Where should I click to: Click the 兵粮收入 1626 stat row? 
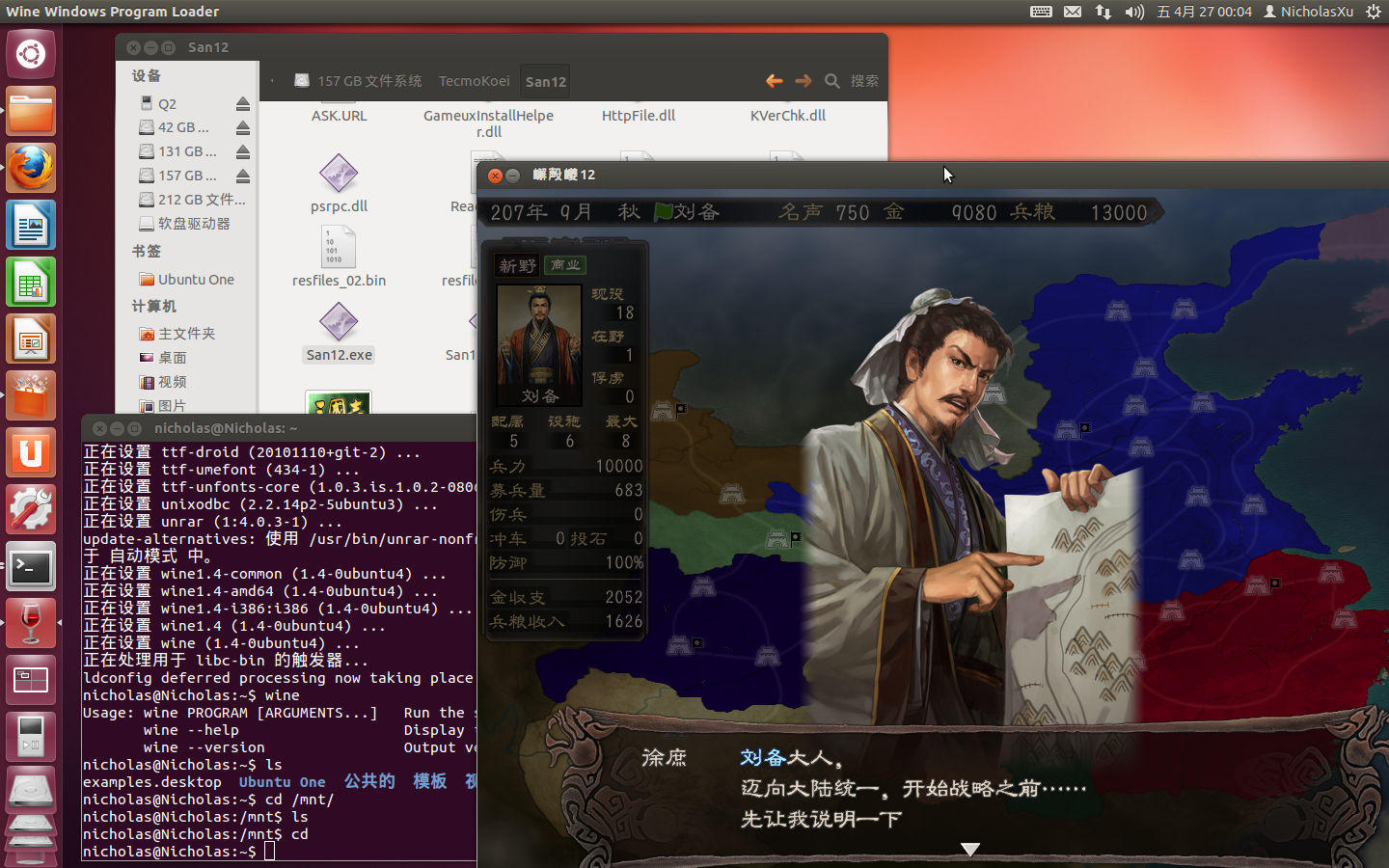566,621
